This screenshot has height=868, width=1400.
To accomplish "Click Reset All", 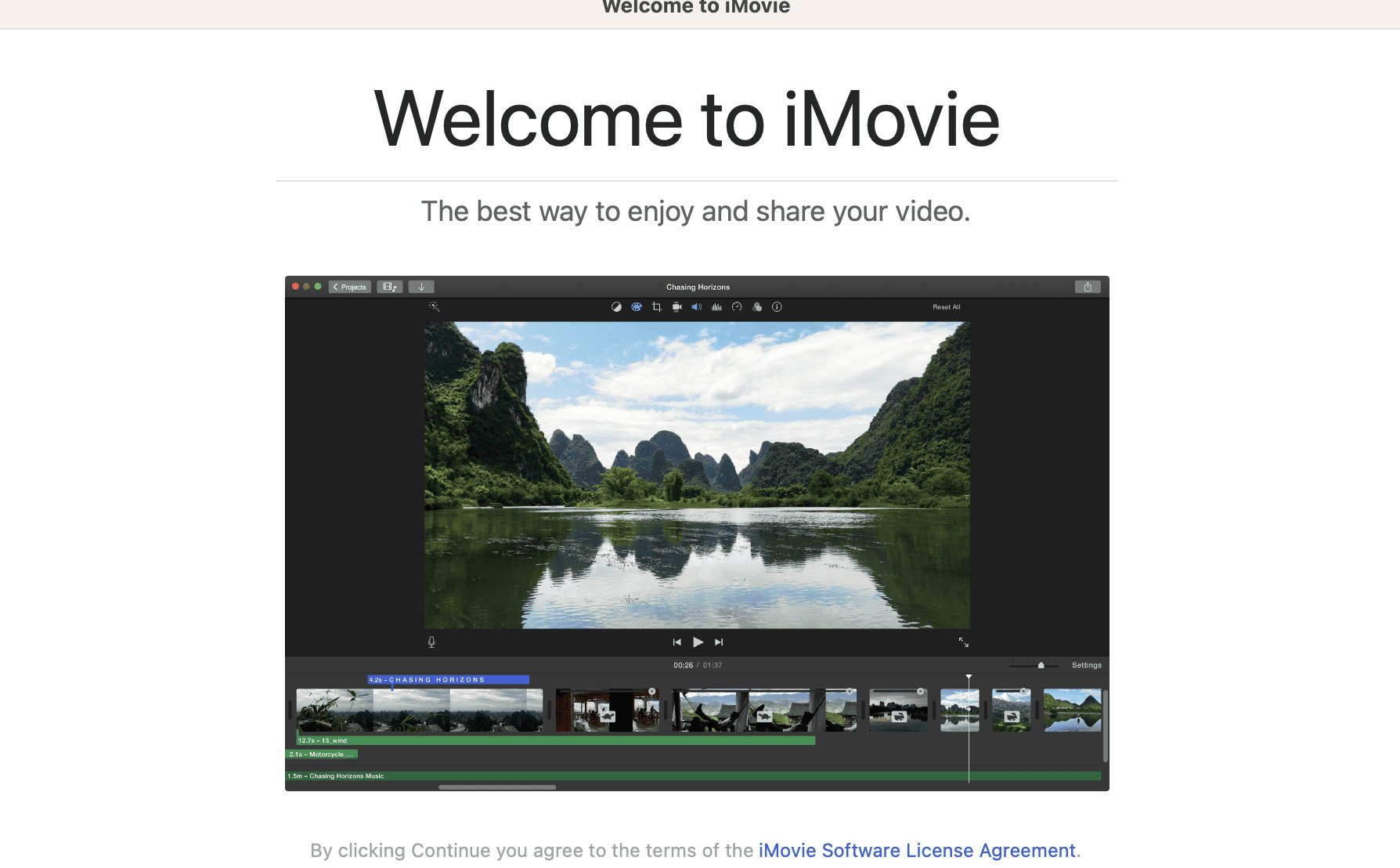I will coord(946,306).
